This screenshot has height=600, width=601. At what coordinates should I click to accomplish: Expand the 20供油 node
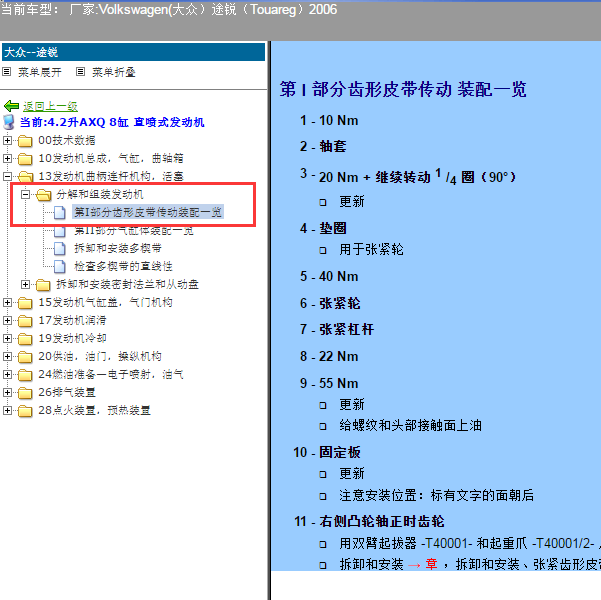pos(7,356)
